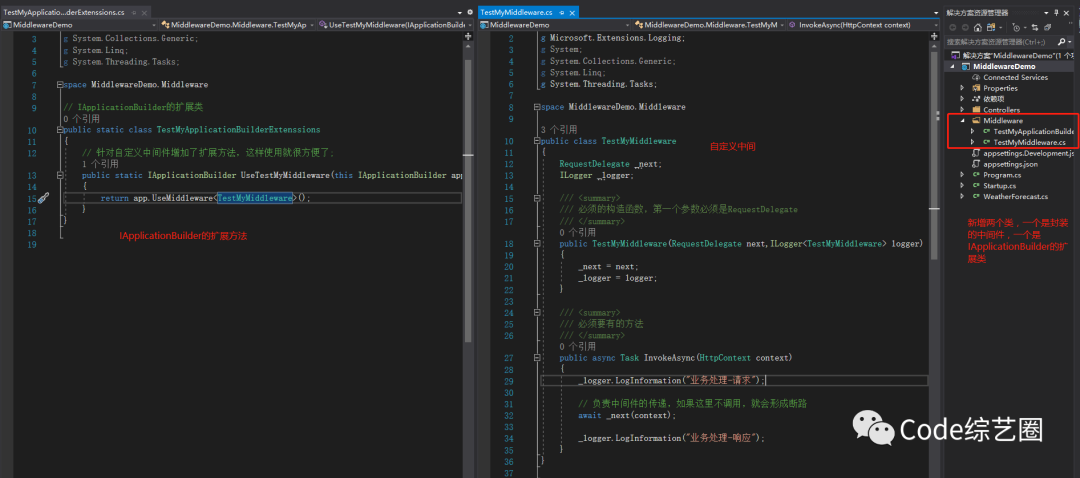Expand the Properties folder arrow
Image resolution: width=1080 pixels, height=478 pixels.
point(962,88)
